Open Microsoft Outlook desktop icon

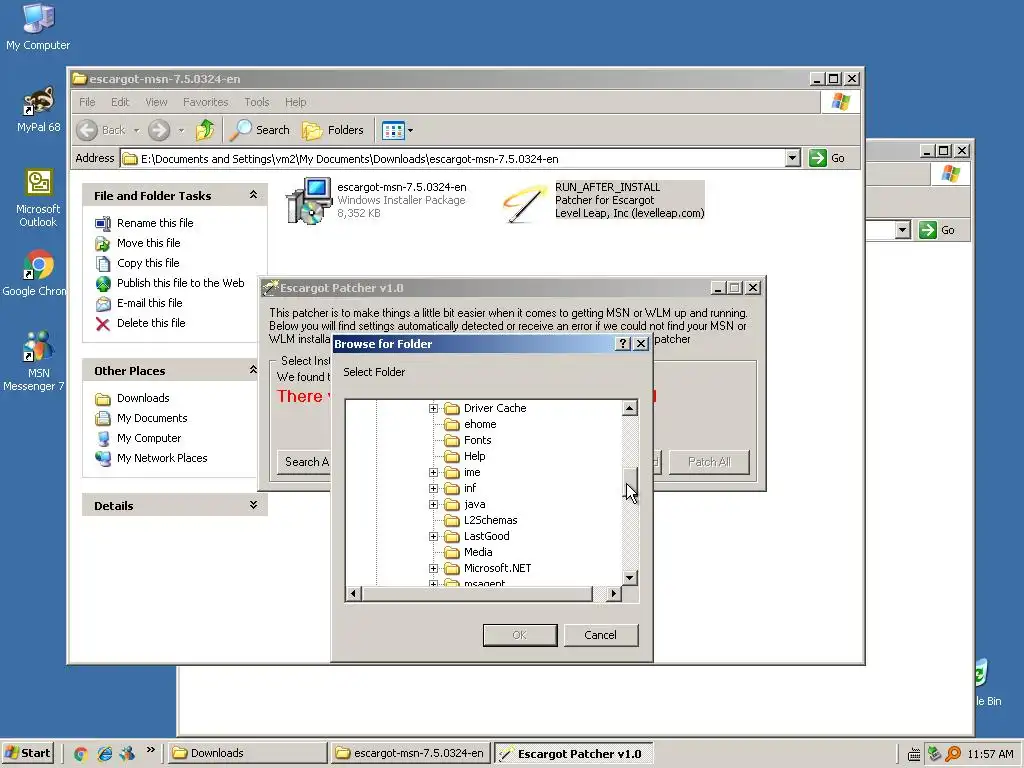38,197
